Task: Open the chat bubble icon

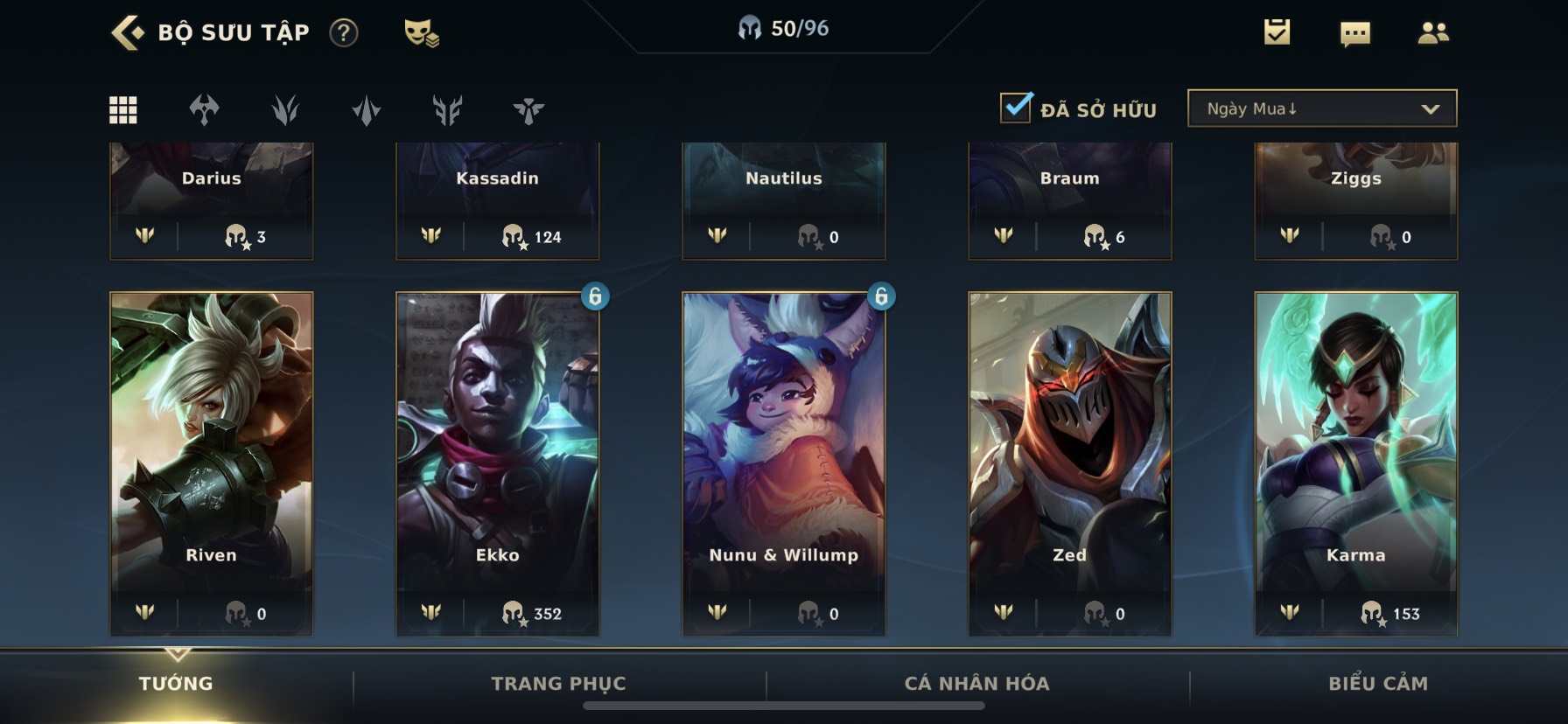Action: pyautogui.click(x=1354, y=34)
